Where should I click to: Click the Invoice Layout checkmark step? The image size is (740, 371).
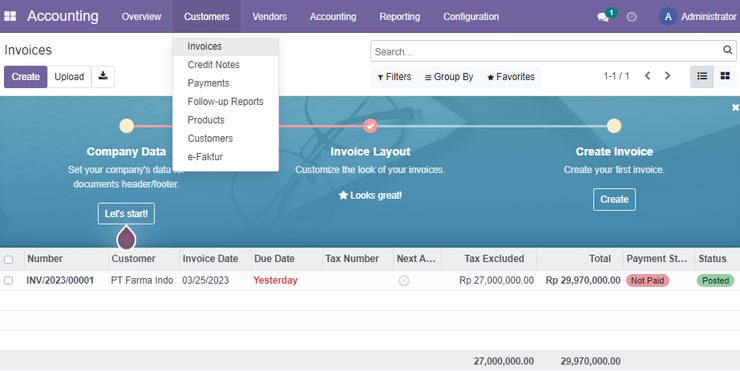370,126
